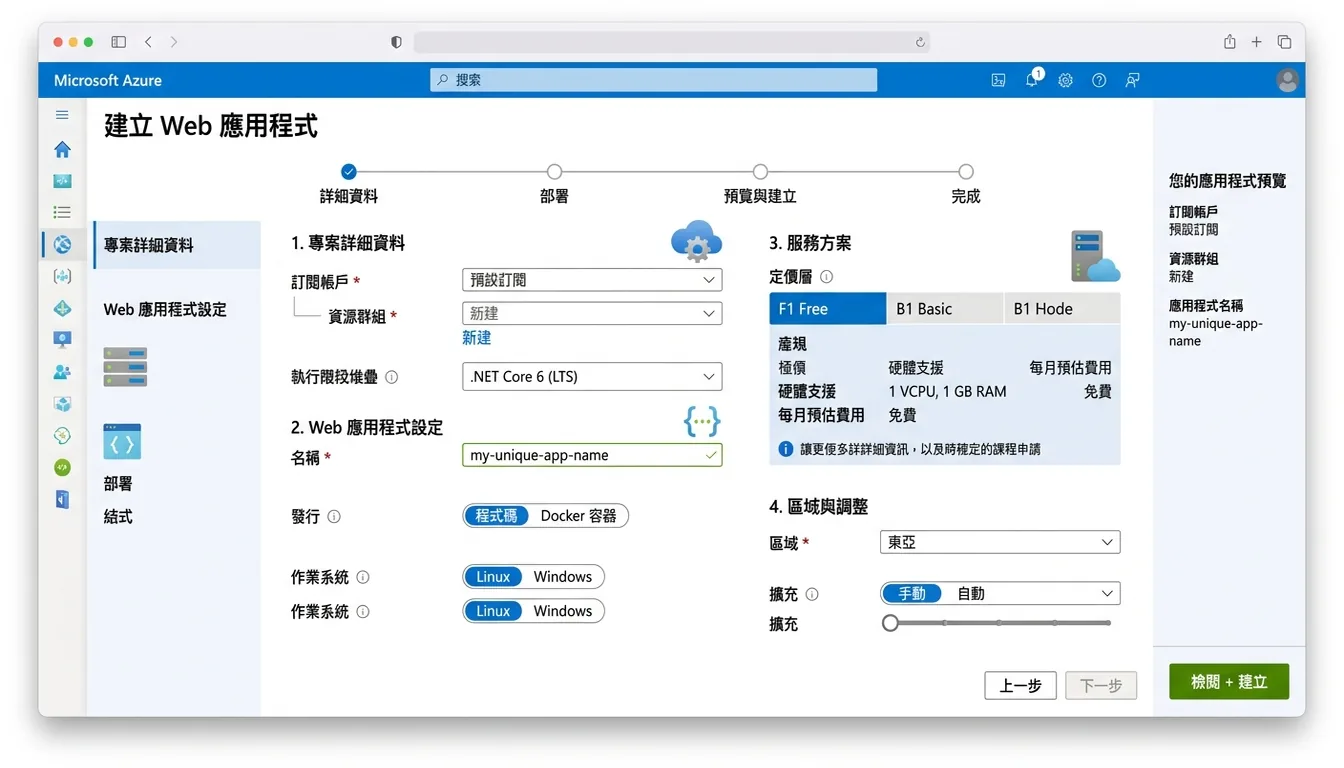
Task: Click 部署 label in left panel
Action: pos(118,484)
